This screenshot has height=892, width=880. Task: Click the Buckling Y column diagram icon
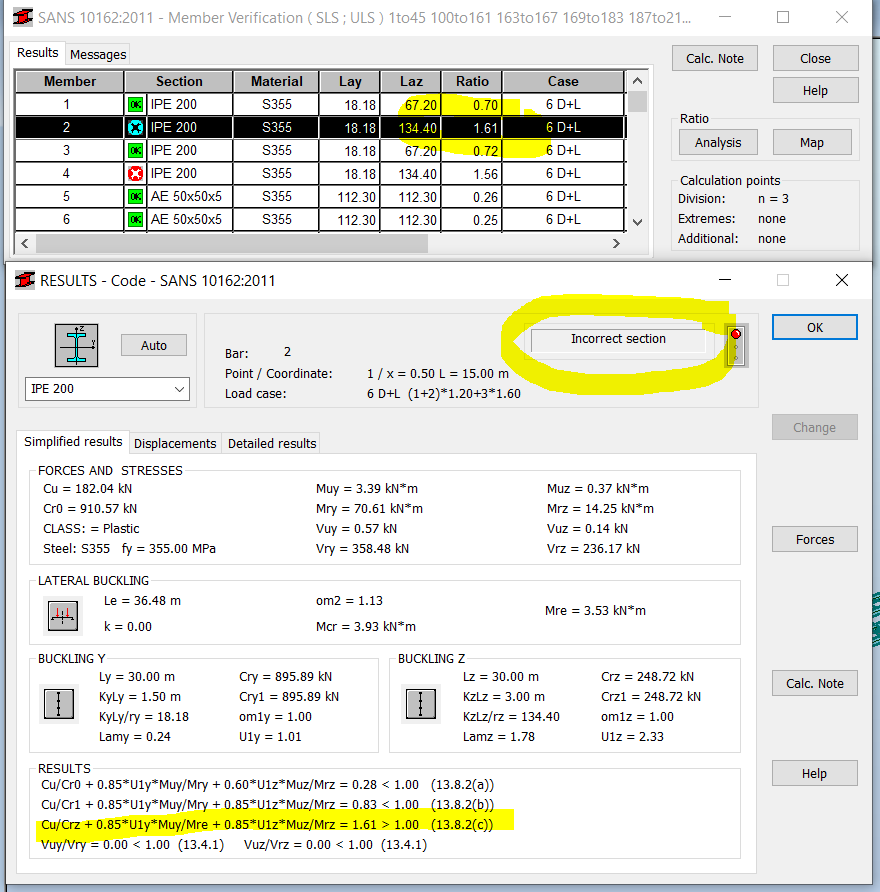click(61, 704)
